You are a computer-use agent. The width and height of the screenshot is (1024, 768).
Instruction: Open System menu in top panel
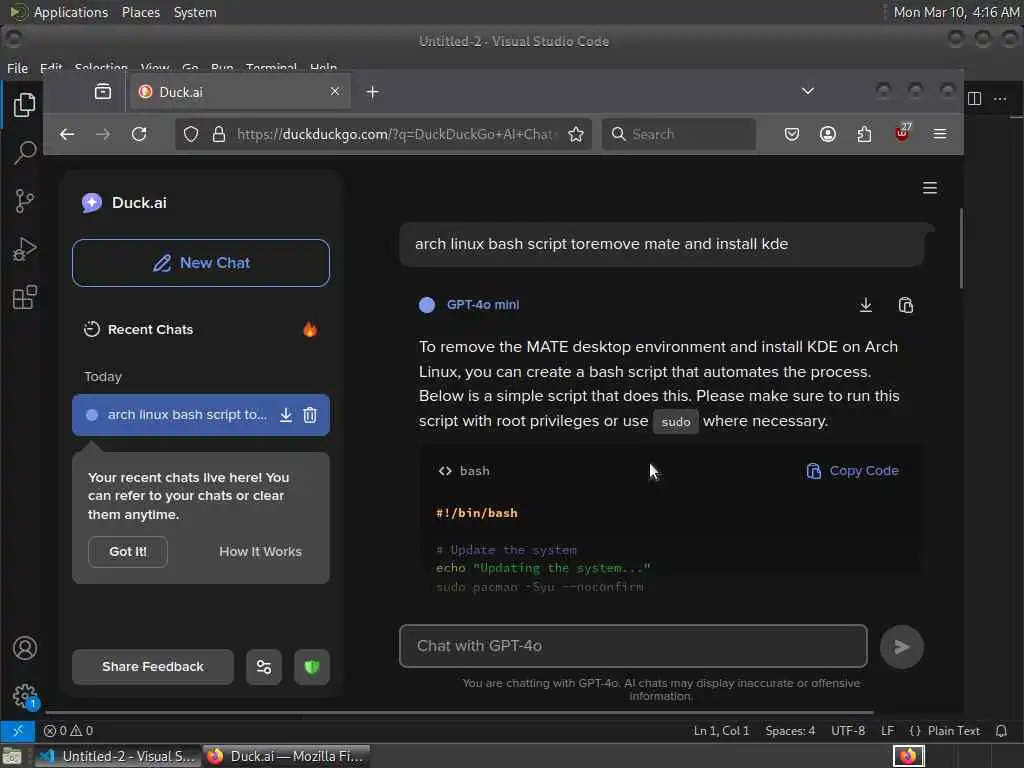195,12
